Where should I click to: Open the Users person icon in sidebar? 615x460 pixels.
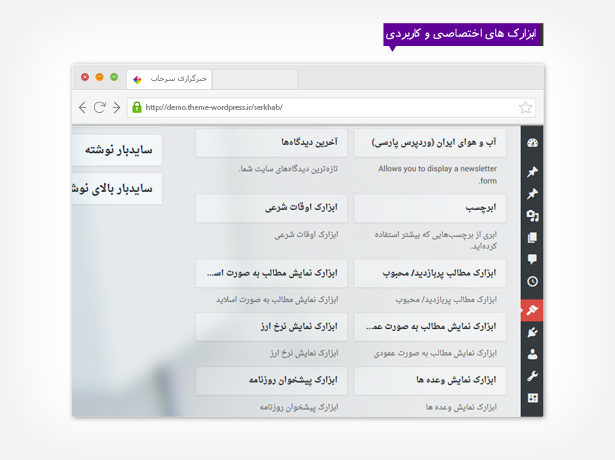tap(532, 354)
